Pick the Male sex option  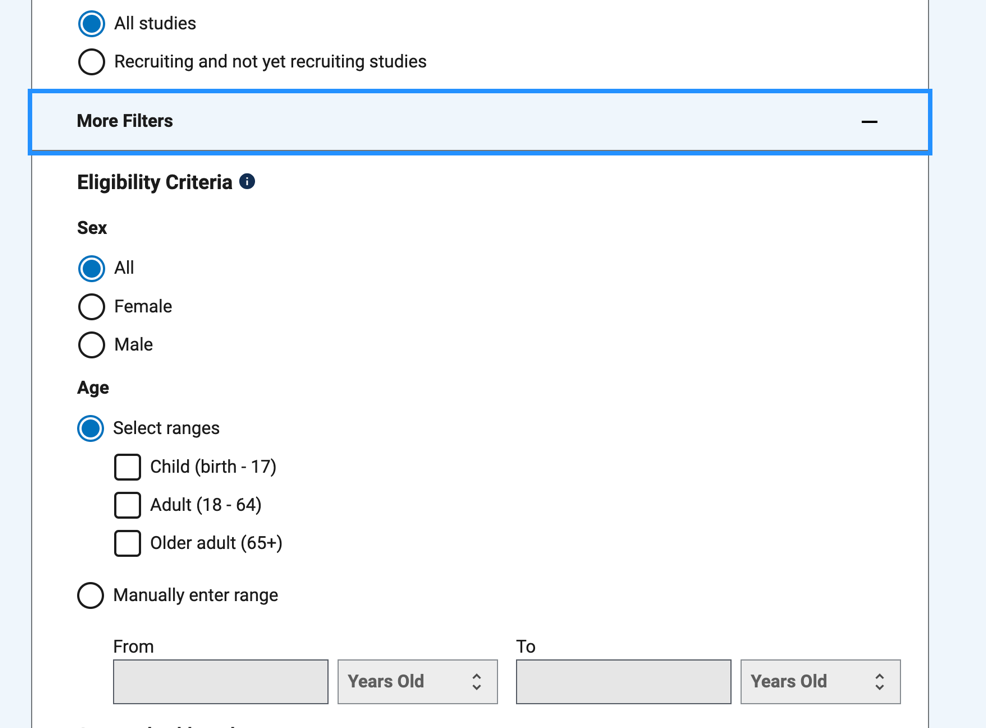coord(91,345)
